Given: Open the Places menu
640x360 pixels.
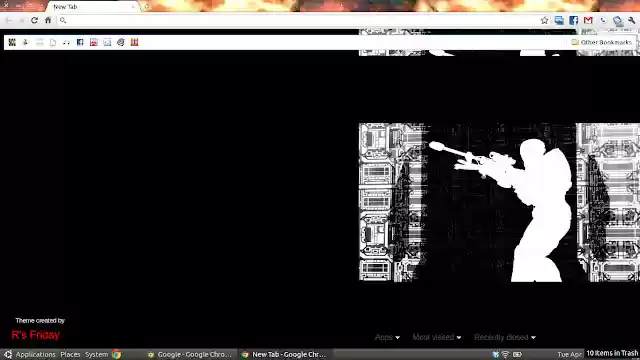Looking at the screenshot, I should 70,354.
